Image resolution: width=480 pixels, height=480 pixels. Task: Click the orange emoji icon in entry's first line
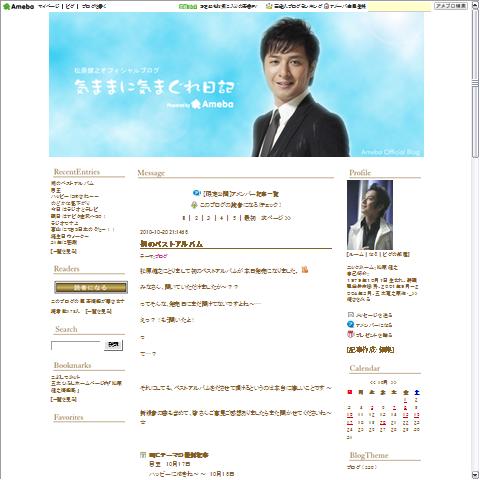pyautogui.click(x=305, y=270)
